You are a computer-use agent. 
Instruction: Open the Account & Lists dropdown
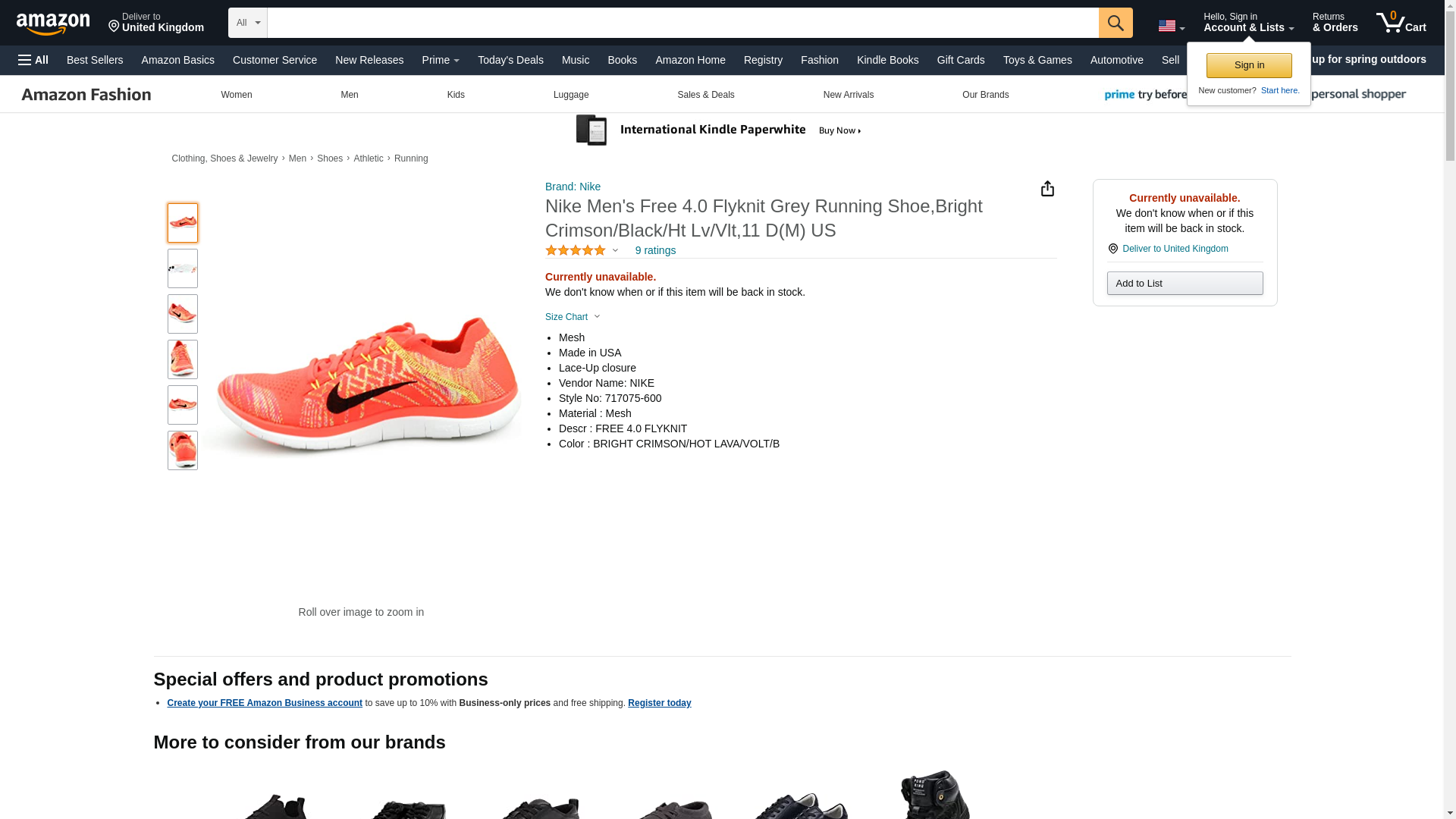point(1247,23)
